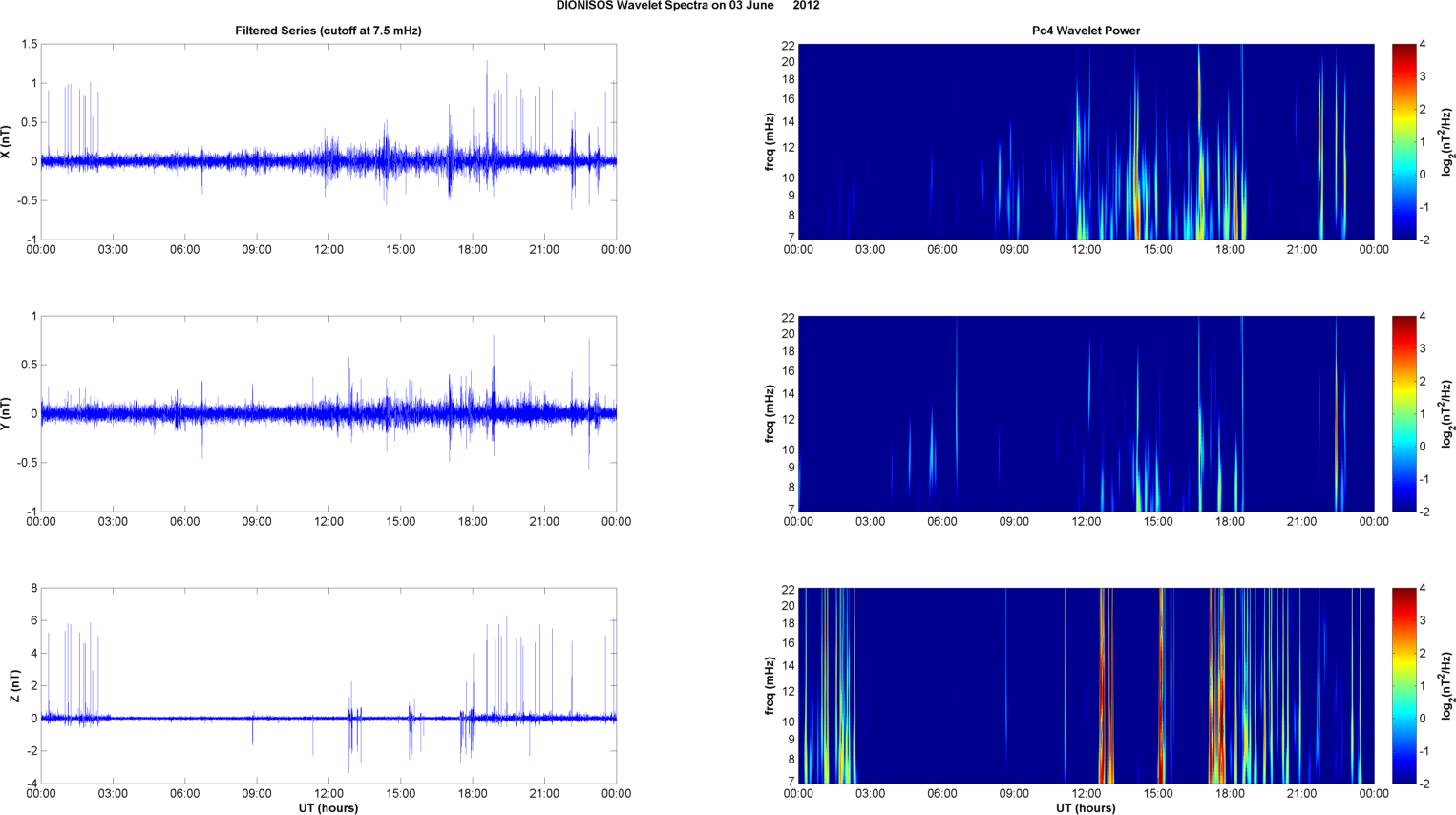Click the log2(nT²/Hz) label of middle color bar
The width and height of the screenshot is (1456, 815).
point(1447,414)
